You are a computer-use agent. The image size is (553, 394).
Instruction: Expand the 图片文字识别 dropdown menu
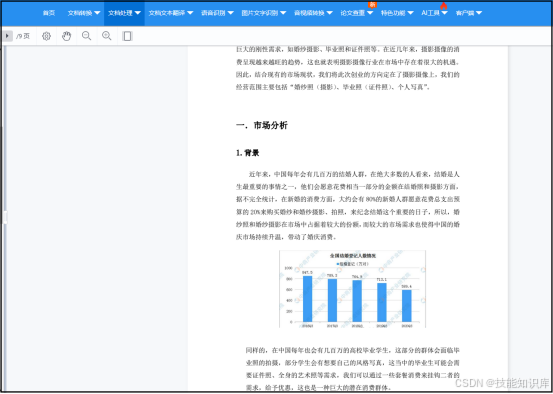pyautogui.click(x=264, y=13)
